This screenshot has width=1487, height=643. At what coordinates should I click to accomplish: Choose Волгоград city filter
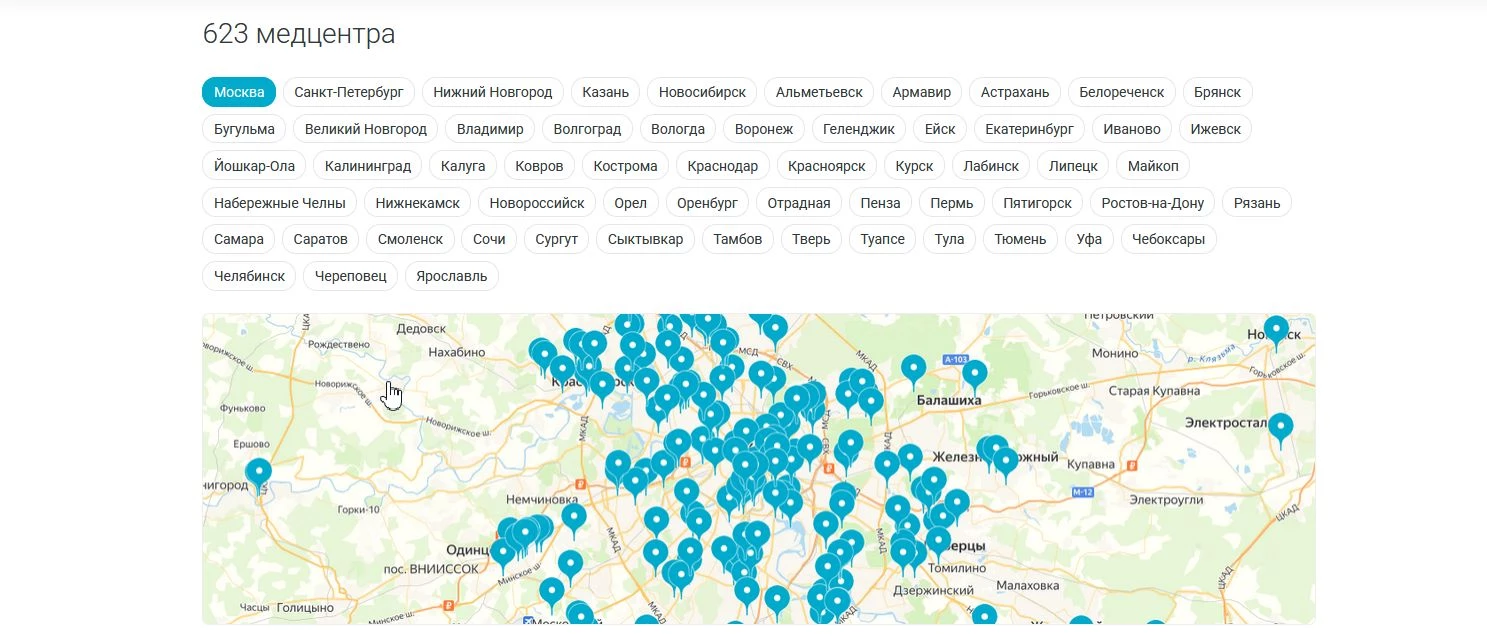pyautogui.click(x=587, y=129)
